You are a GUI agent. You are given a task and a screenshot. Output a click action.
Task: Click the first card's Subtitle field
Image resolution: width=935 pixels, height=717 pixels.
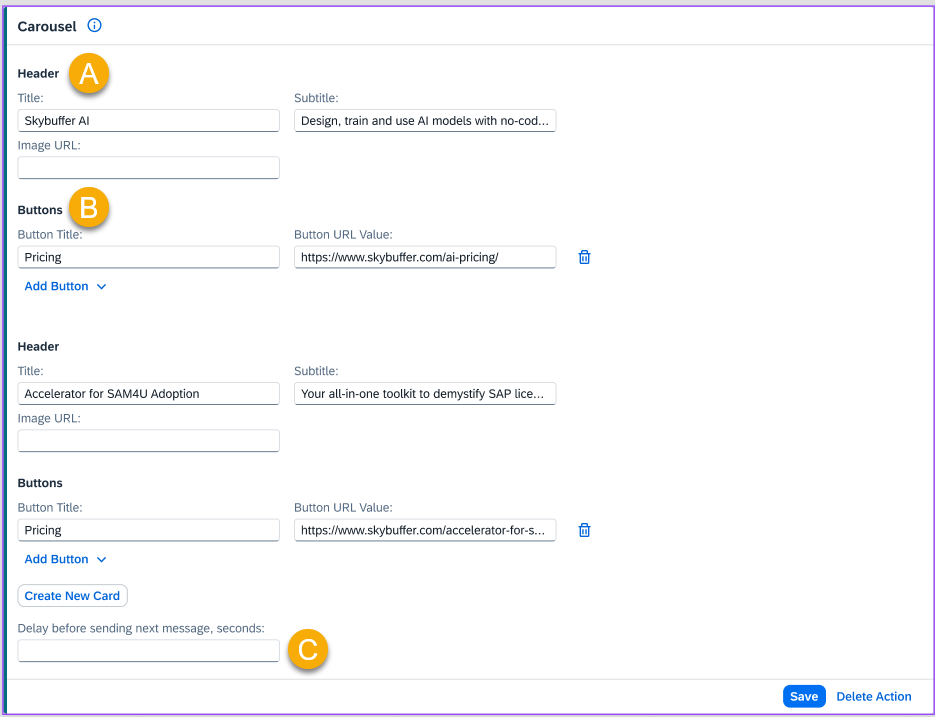425,121
